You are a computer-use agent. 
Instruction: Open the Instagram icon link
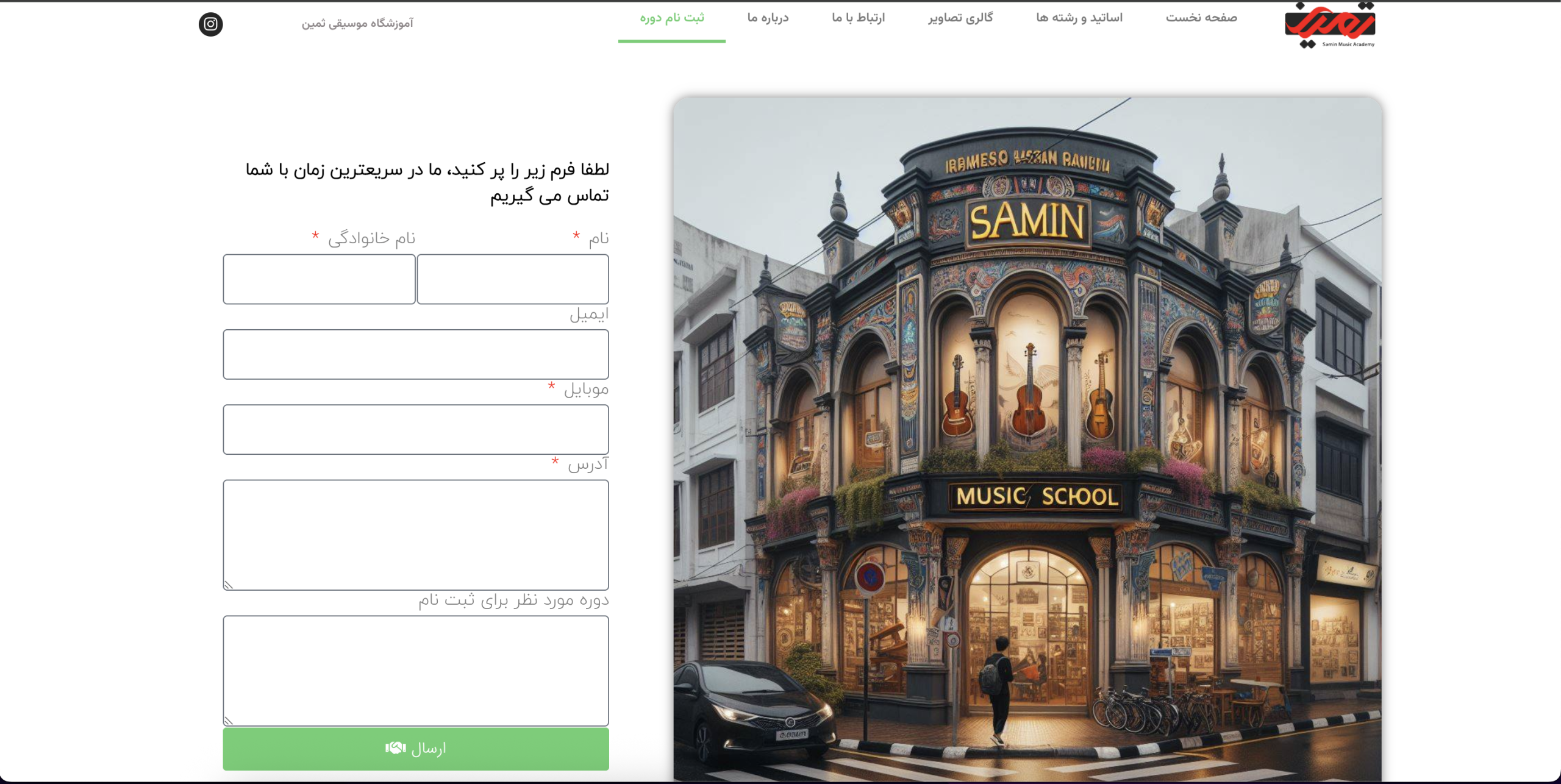[x=210, y=24]
